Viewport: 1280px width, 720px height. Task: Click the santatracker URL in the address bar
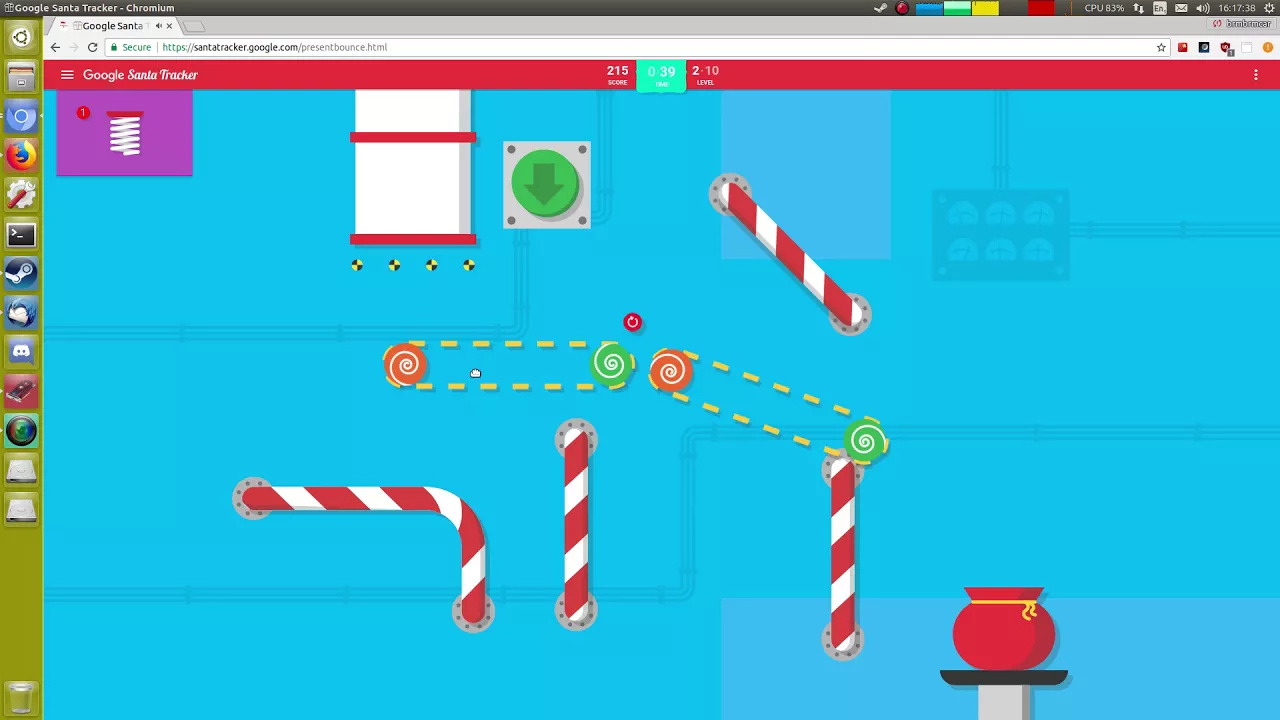[274, 47]
